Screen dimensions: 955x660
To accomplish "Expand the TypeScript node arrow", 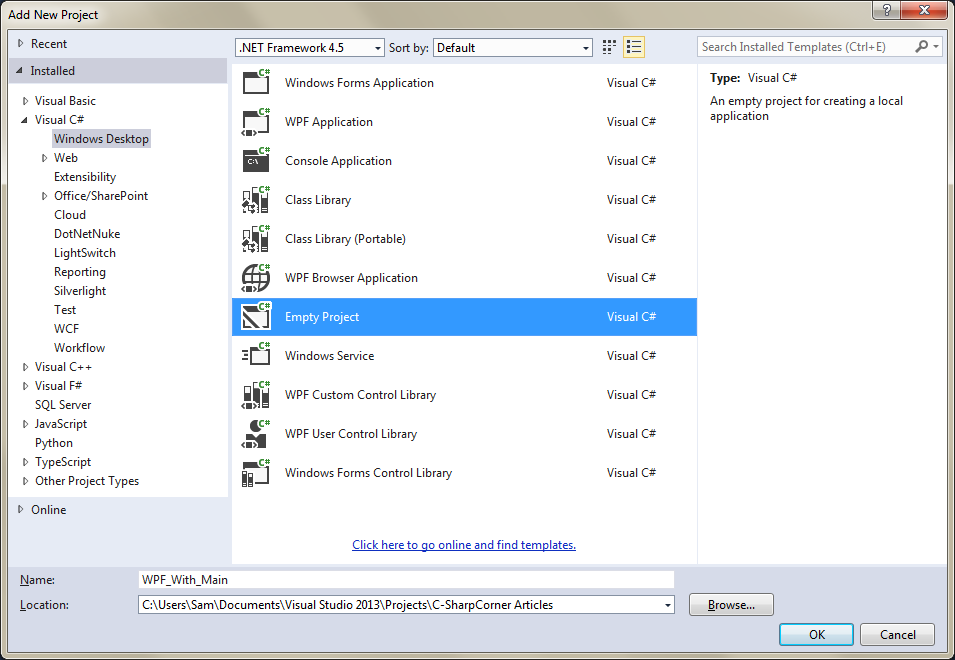I will (25, 462).
